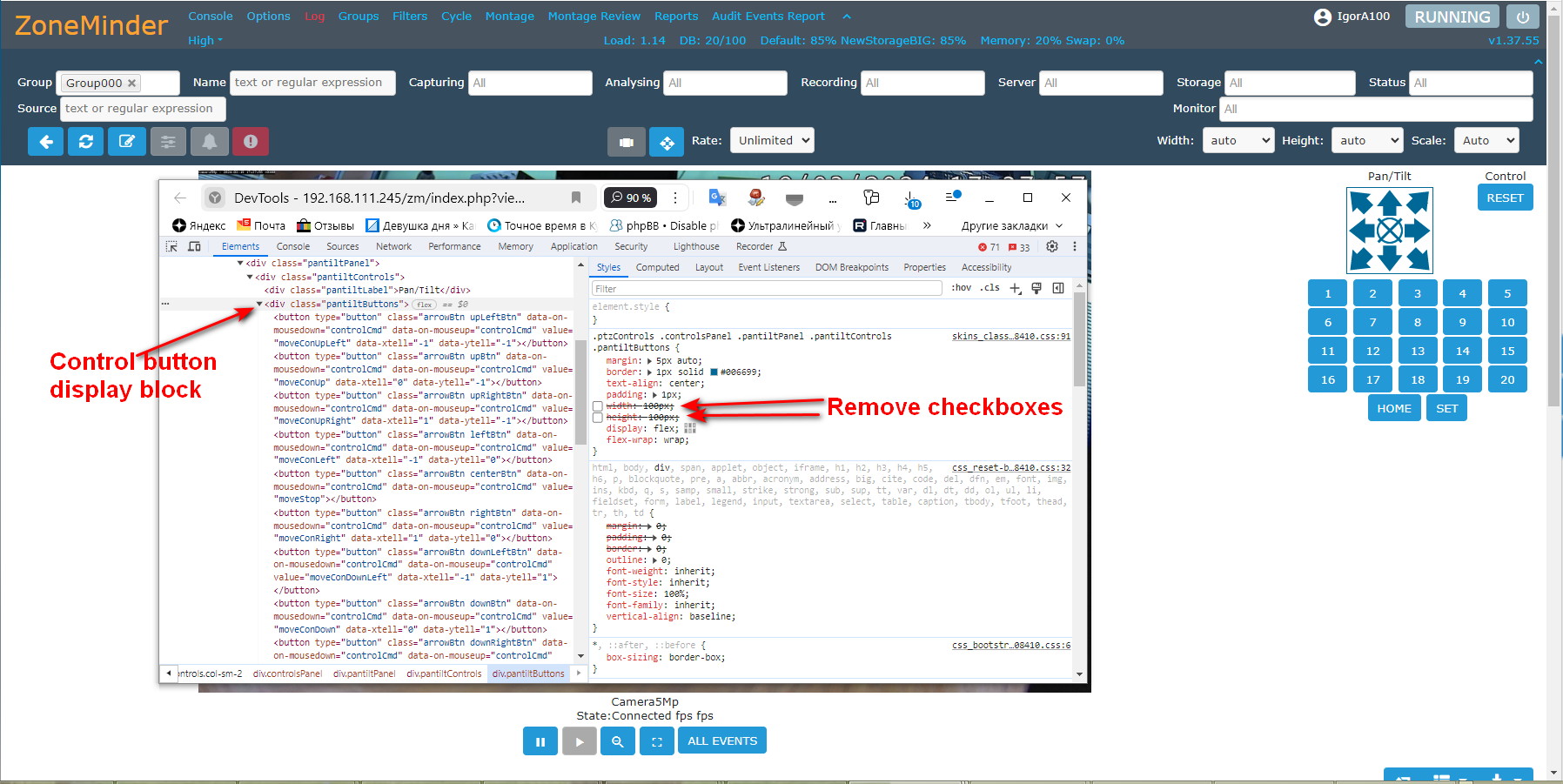Image resolution: width=1563 pixels, height=784 pixels.
Task: Stop camera movement with center Pan/Tilt button
Action: tap(1390, 231)
